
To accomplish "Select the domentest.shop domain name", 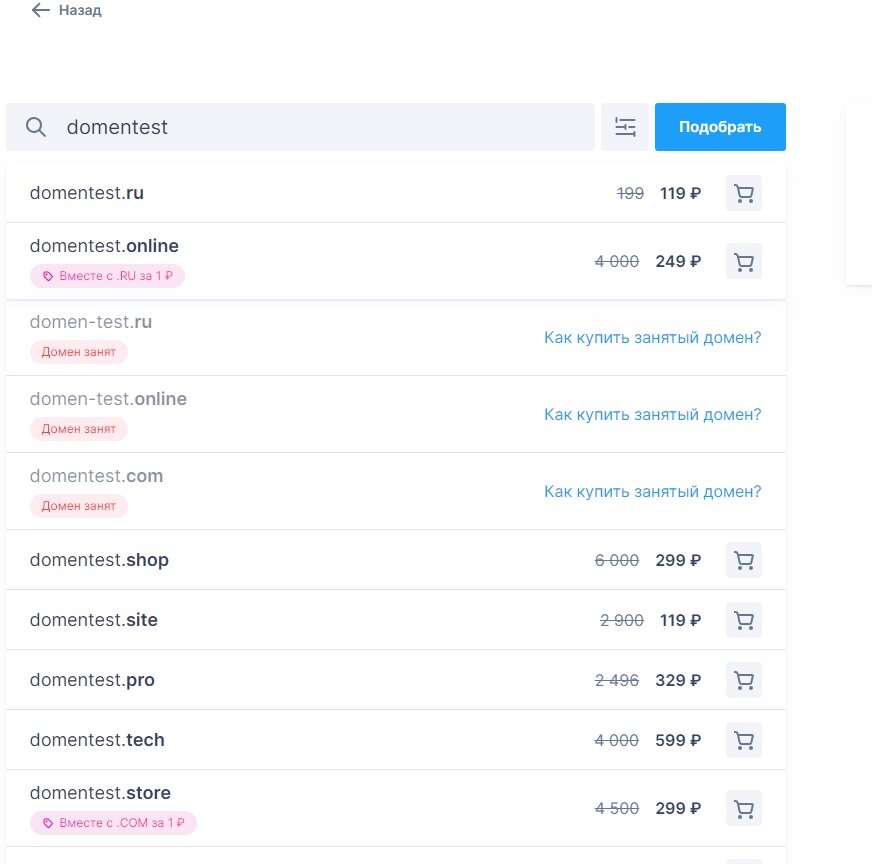I will point(99,560).
